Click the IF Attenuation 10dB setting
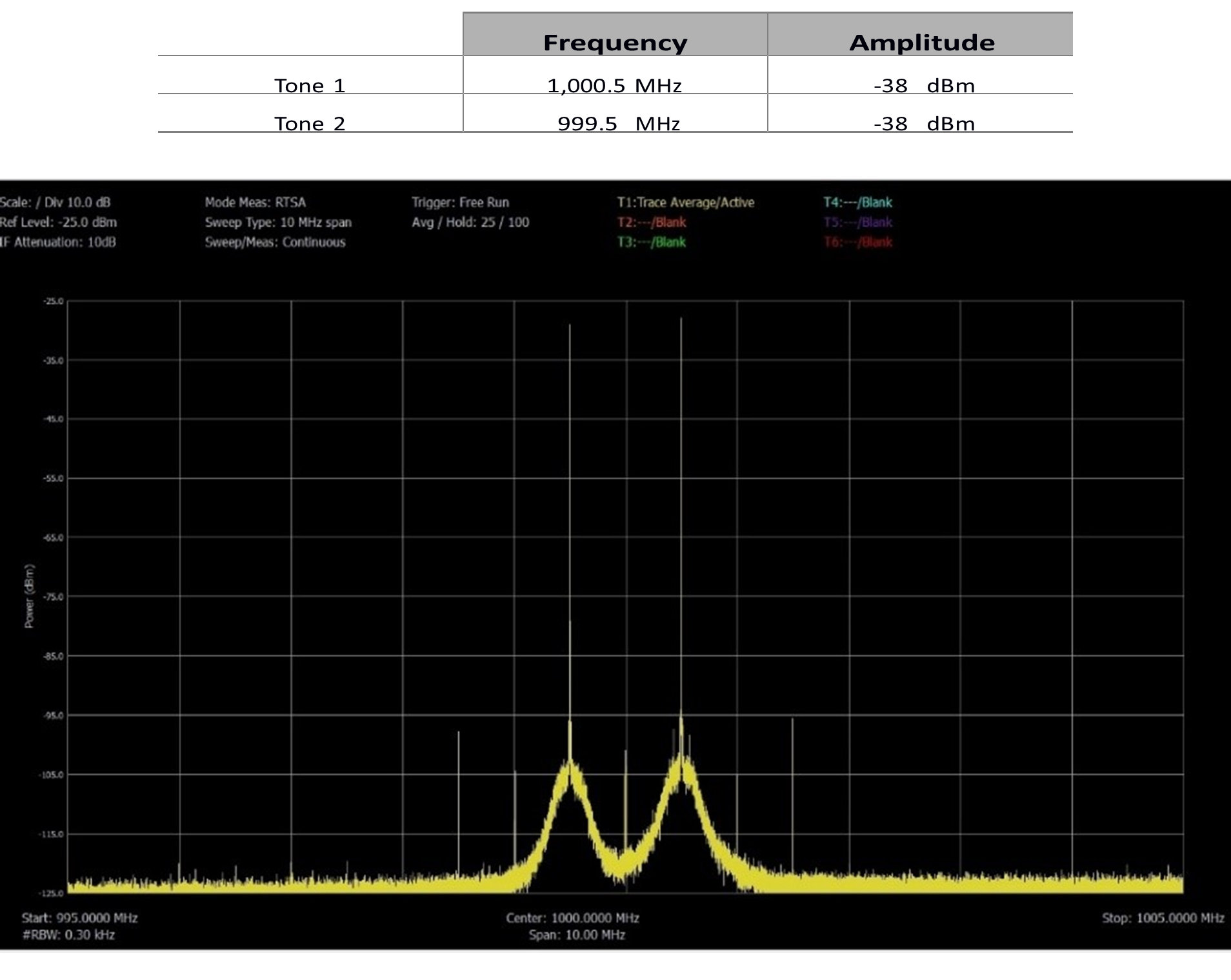This screenshot has height=980, width=1231. (x=58, y=242)
